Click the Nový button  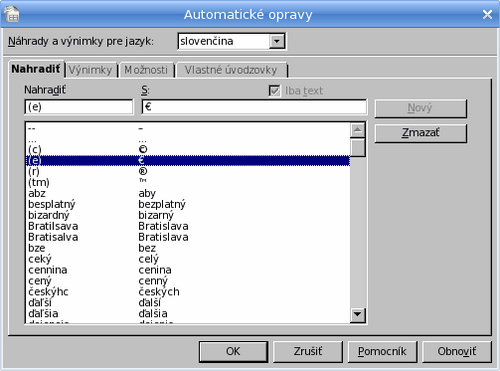[420, 108]
